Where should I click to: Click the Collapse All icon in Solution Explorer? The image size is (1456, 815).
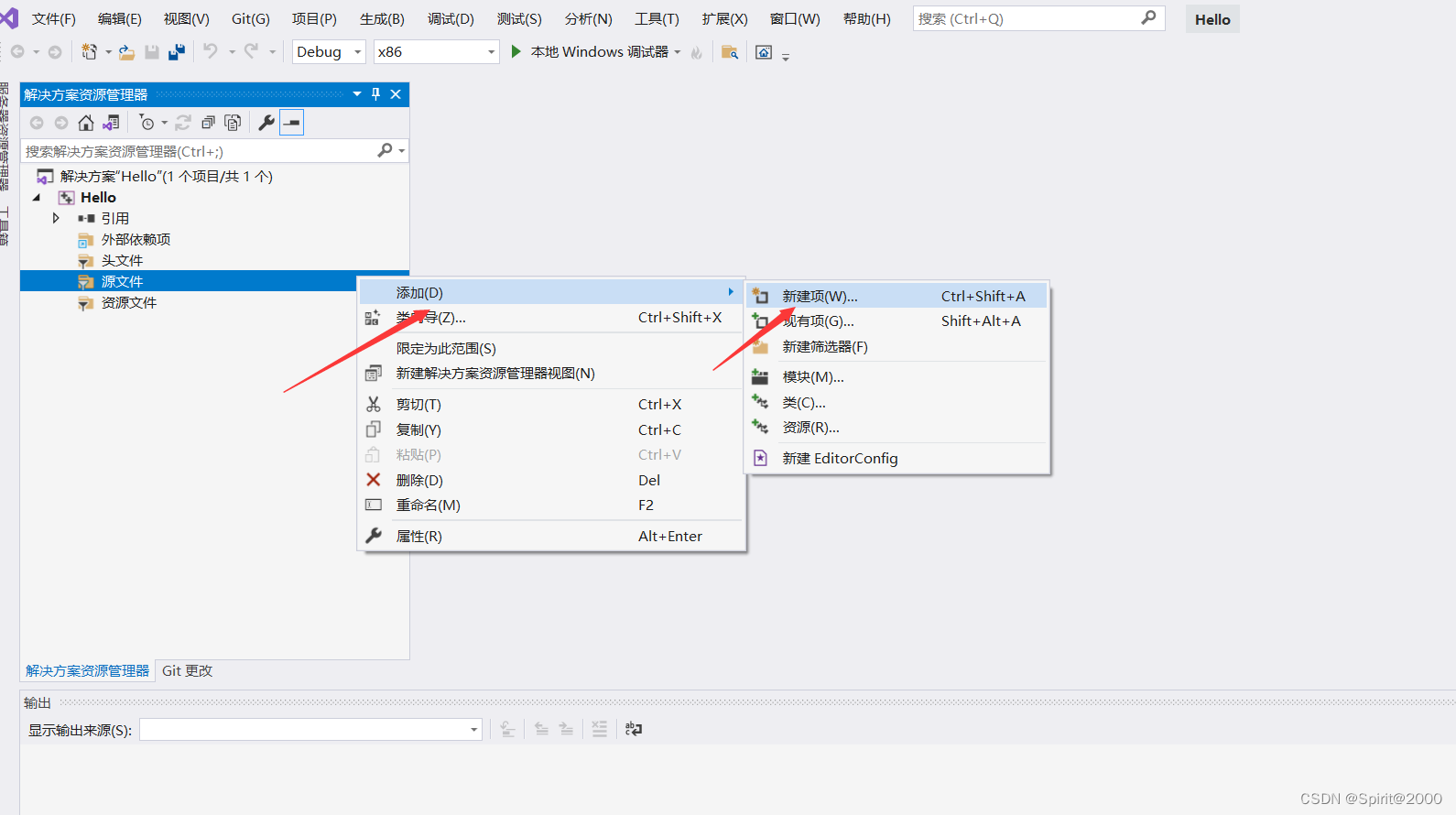pos(208,123)
